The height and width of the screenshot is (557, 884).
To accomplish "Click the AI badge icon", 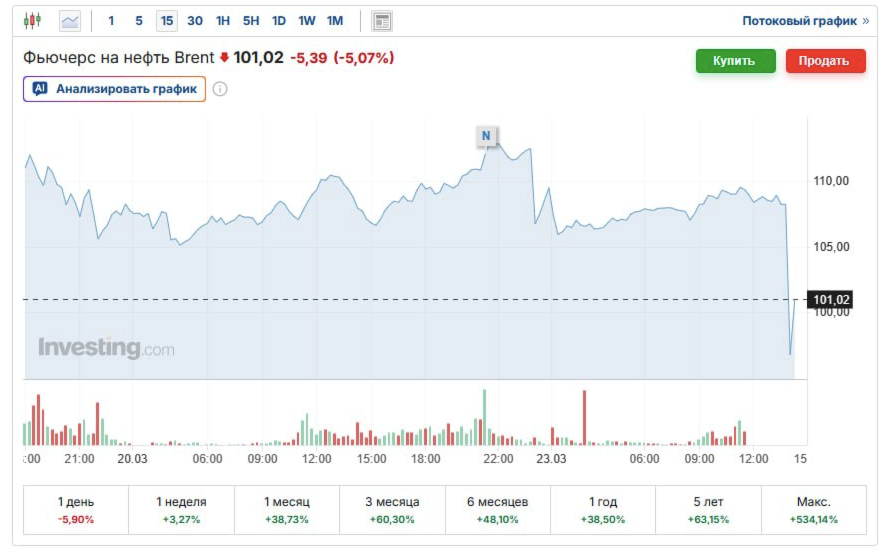I will click(40, 89).
